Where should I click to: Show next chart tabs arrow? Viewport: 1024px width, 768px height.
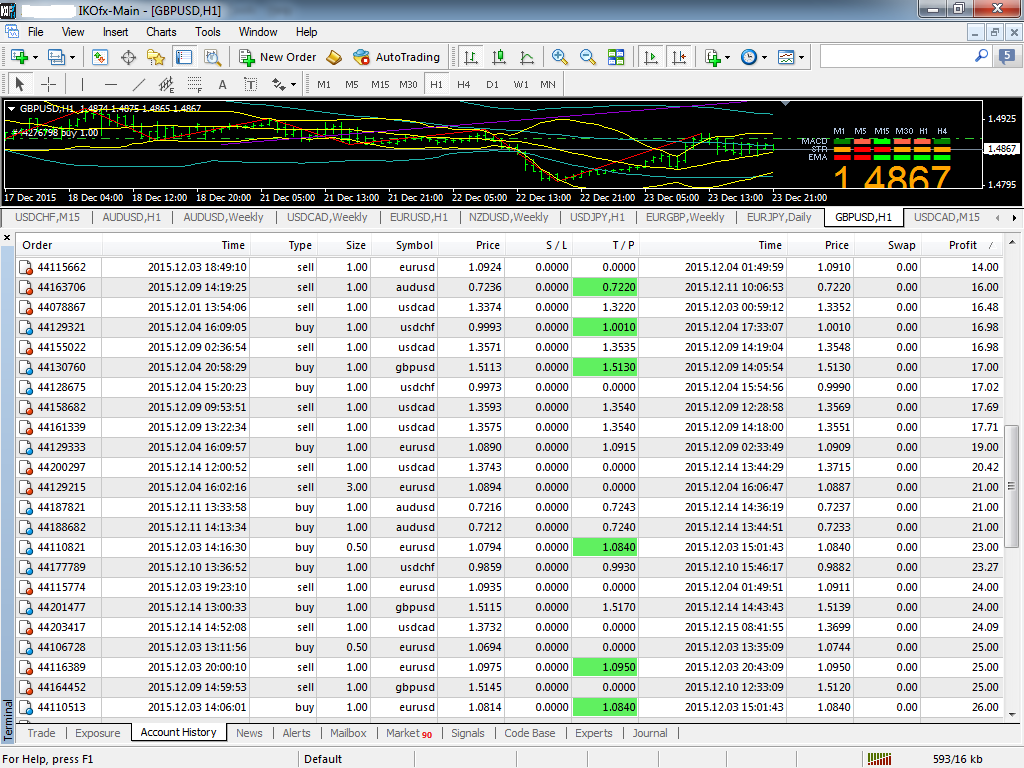pos(1014,217)
